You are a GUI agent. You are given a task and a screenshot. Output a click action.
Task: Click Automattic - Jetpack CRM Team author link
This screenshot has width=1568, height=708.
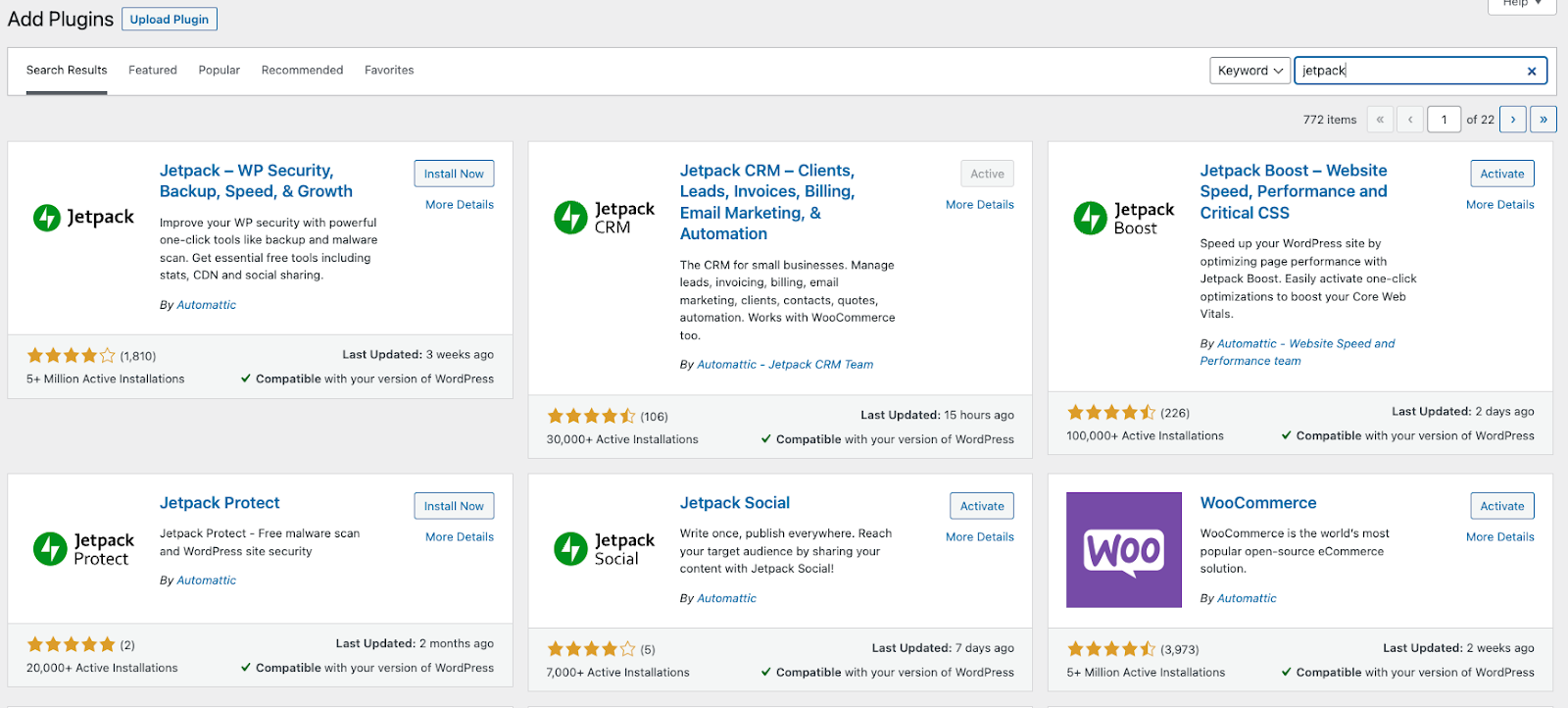(785, 365)
